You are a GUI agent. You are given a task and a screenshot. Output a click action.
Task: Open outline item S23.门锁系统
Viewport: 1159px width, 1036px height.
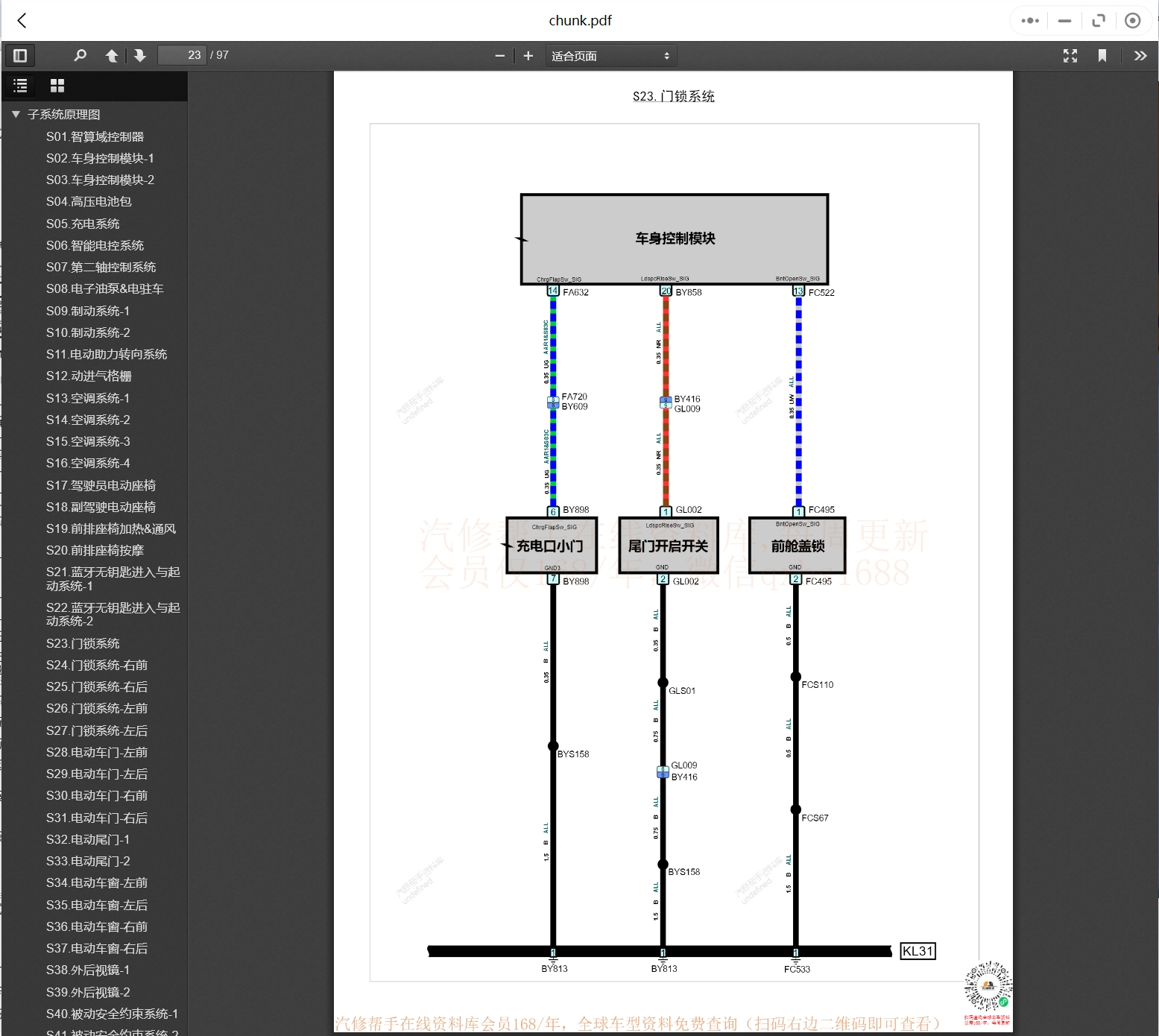coord(83,643)
